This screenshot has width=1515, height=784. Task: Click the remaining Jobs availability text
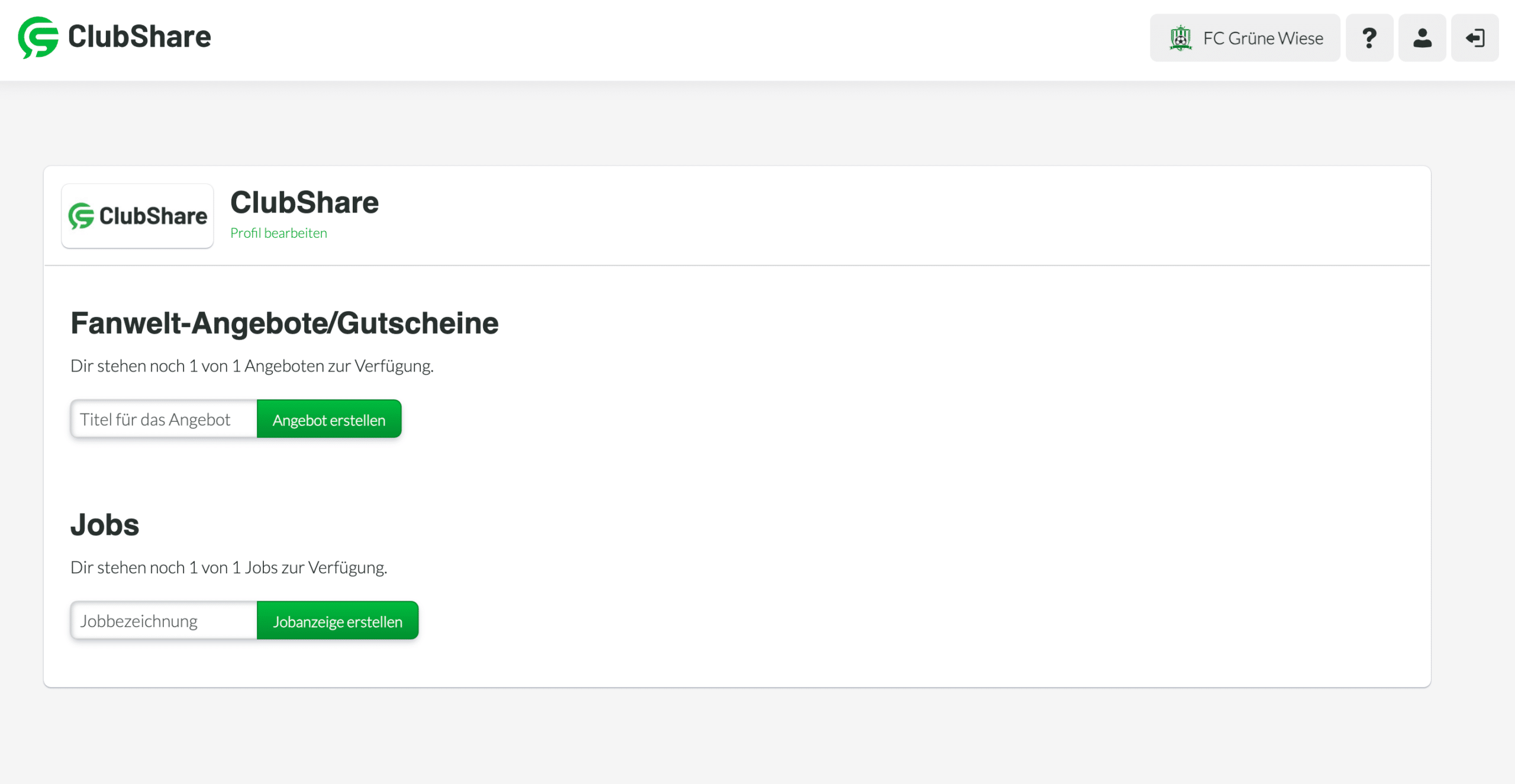tap(229, 568)
